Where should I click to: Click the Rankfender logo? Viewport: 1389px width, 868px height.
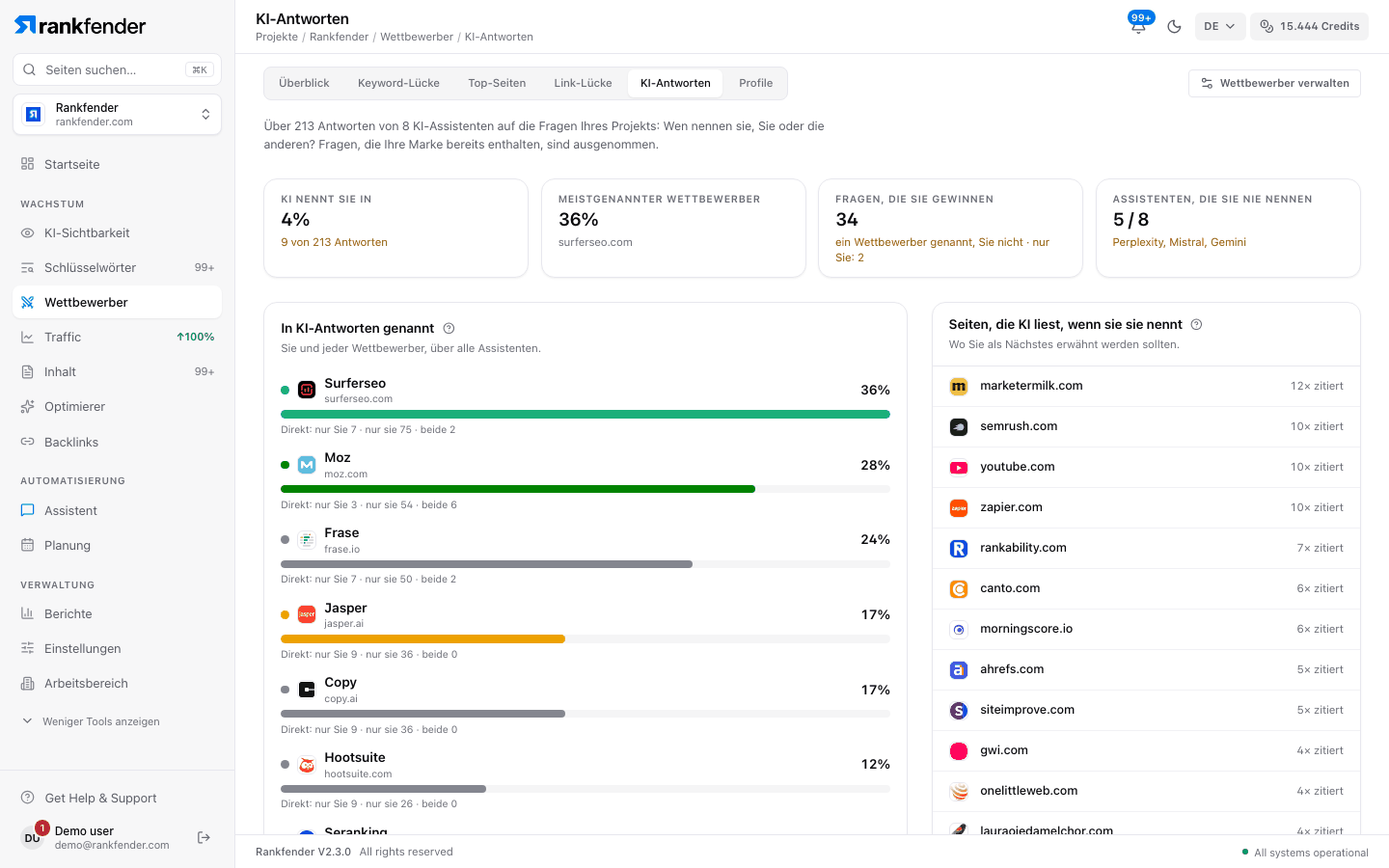tap(80, 26)
